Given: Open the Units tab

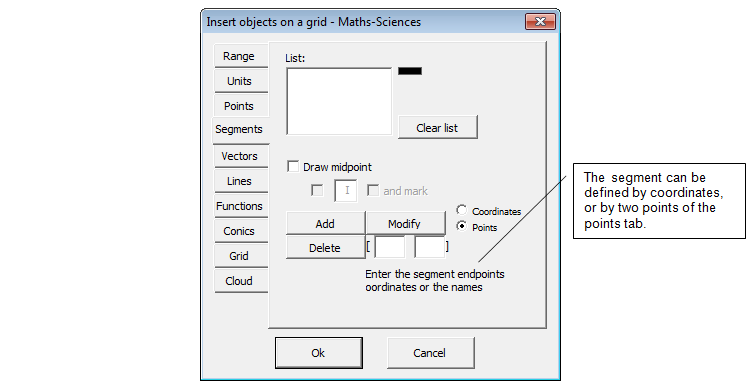Looking at the screenshot, I should (x=240, y=81).
